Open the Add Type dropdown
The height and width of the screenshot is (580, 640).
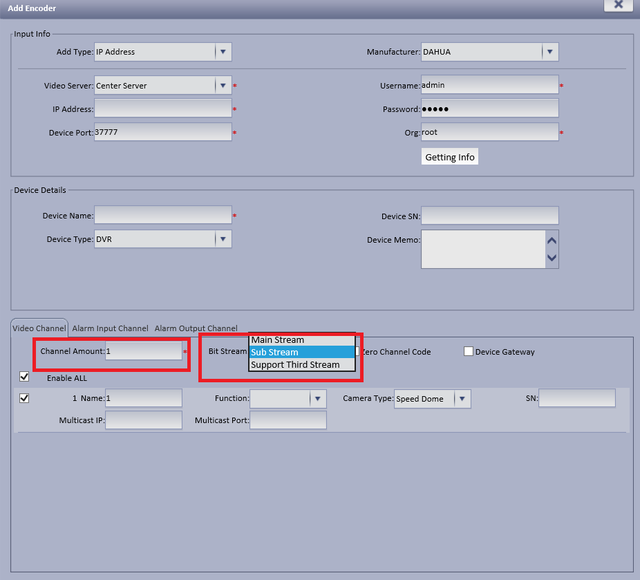[163, 52]
